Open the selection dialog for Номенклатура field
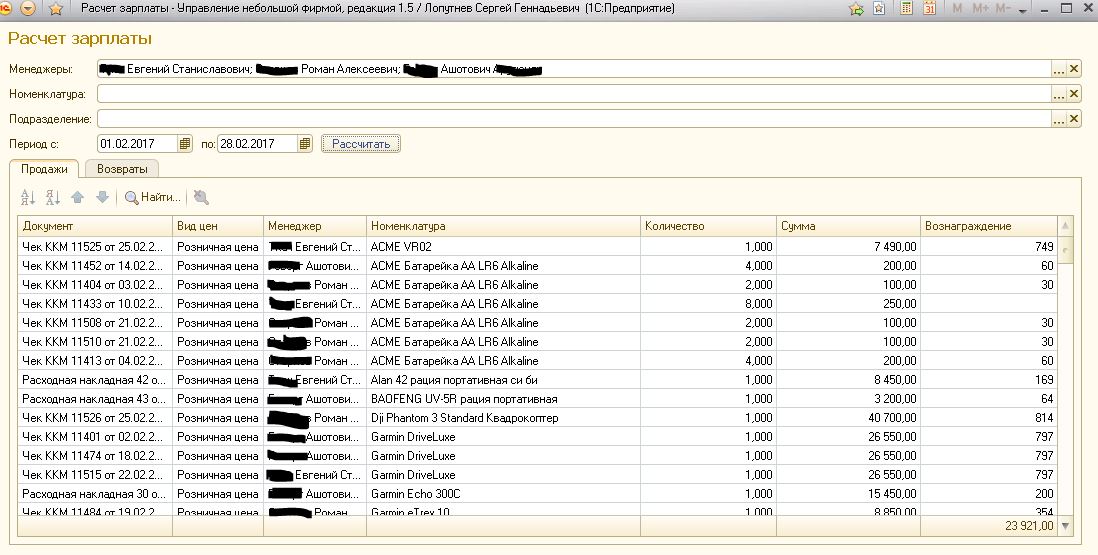This screenshot has width=1098, height=555. [x=1058, y=94]
